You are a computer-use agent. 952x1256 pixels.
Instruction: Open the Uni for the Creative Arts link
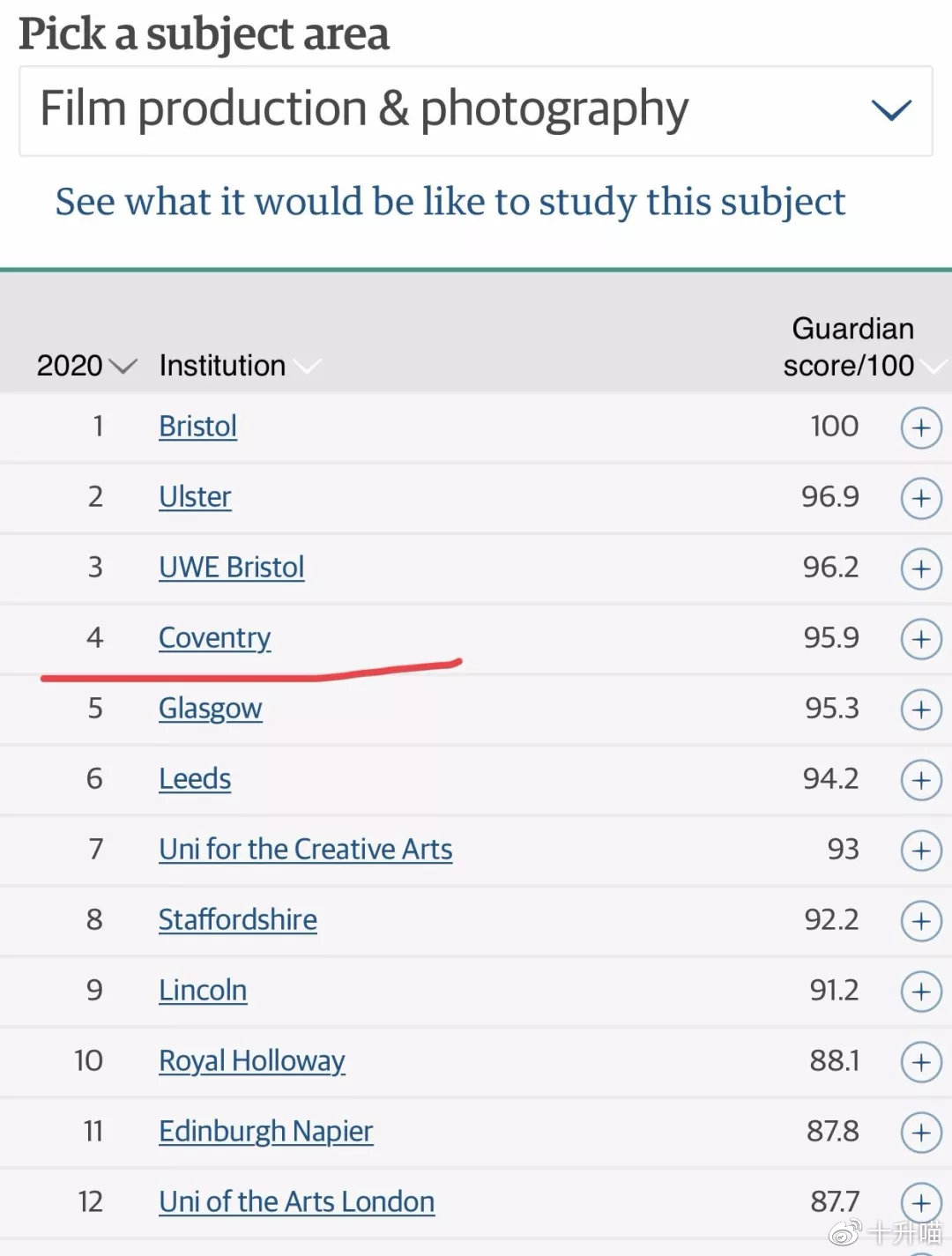click(305, 849)
